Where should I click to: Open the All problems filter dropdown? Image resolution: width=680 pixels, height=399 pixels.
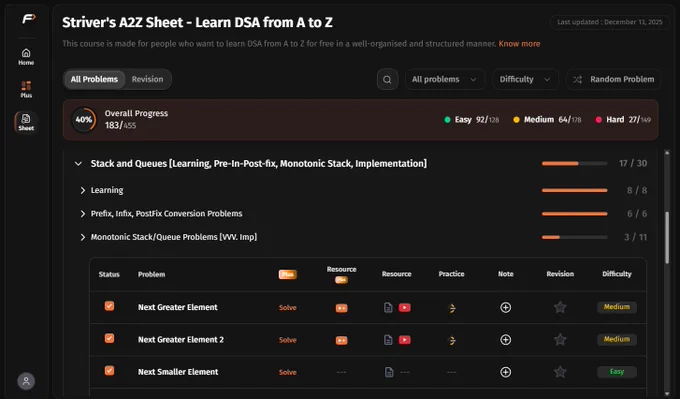click(x=445, y=79)
